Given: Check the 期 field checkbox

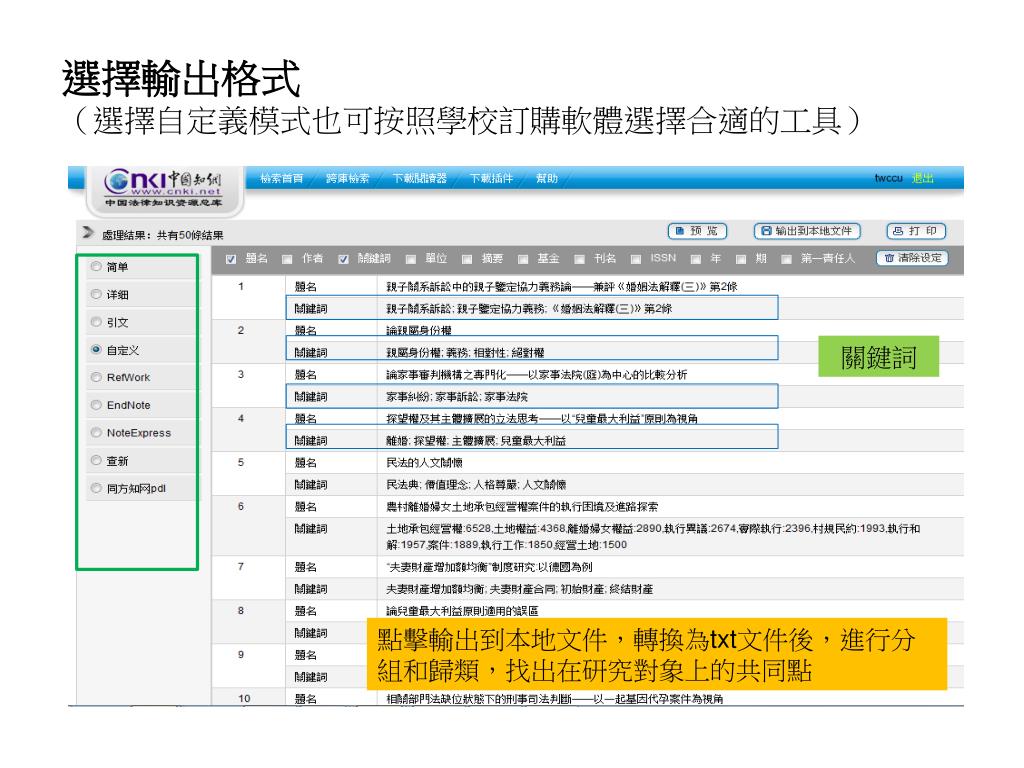Looking at the screenshot, I should (x=741, y=259).
